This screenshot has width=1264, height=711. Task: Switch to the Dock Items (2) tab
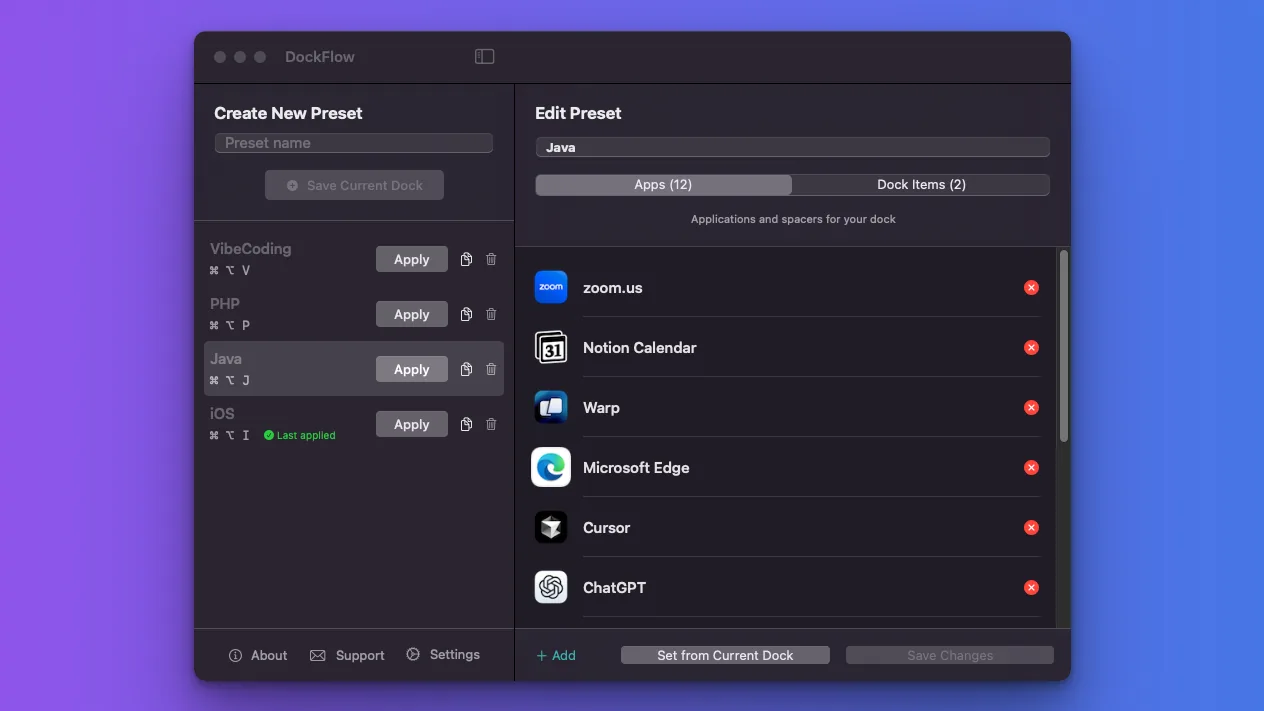(921, 184)
